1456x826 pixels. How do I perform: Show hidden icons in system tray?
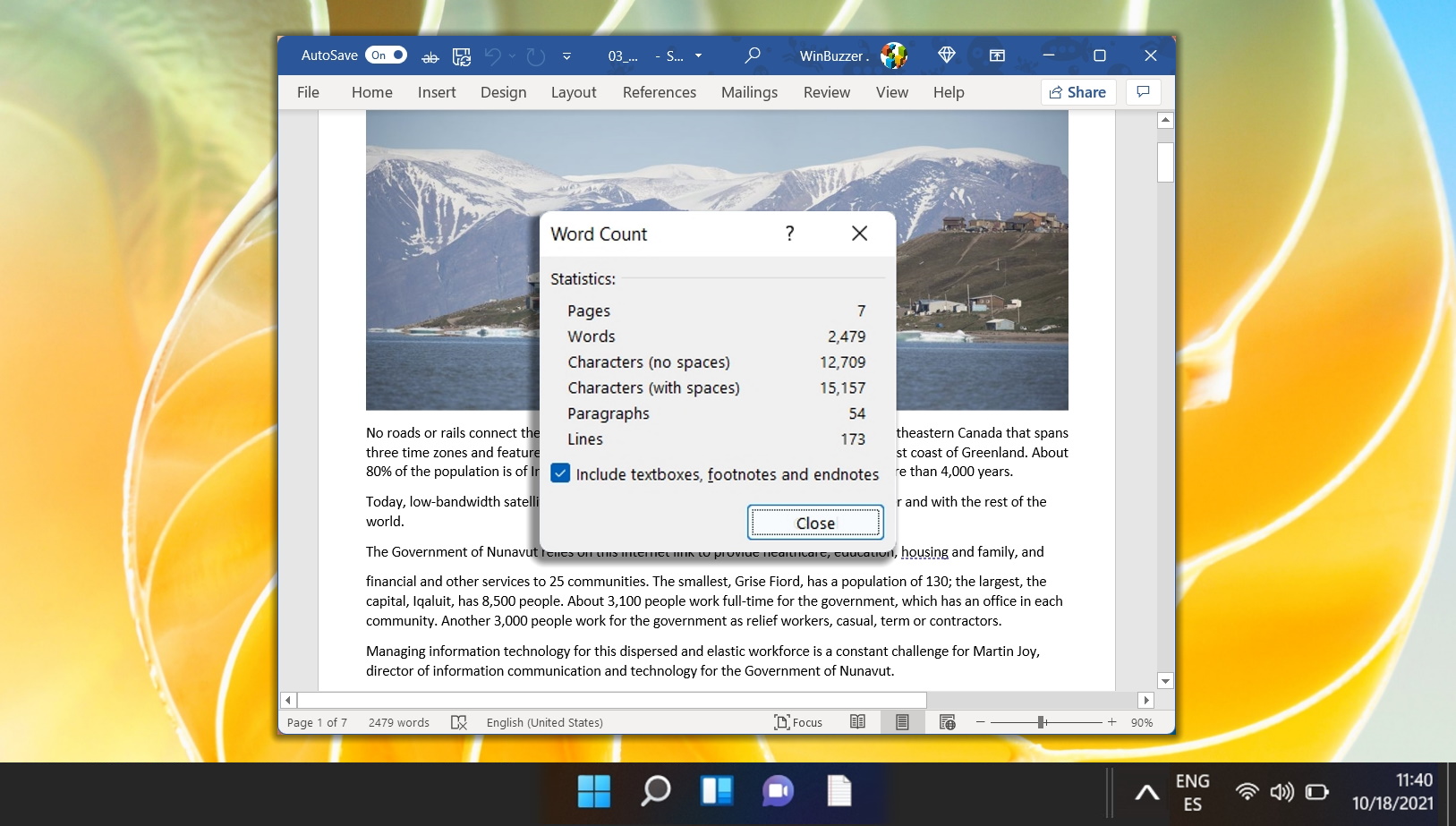[1147, 792]
